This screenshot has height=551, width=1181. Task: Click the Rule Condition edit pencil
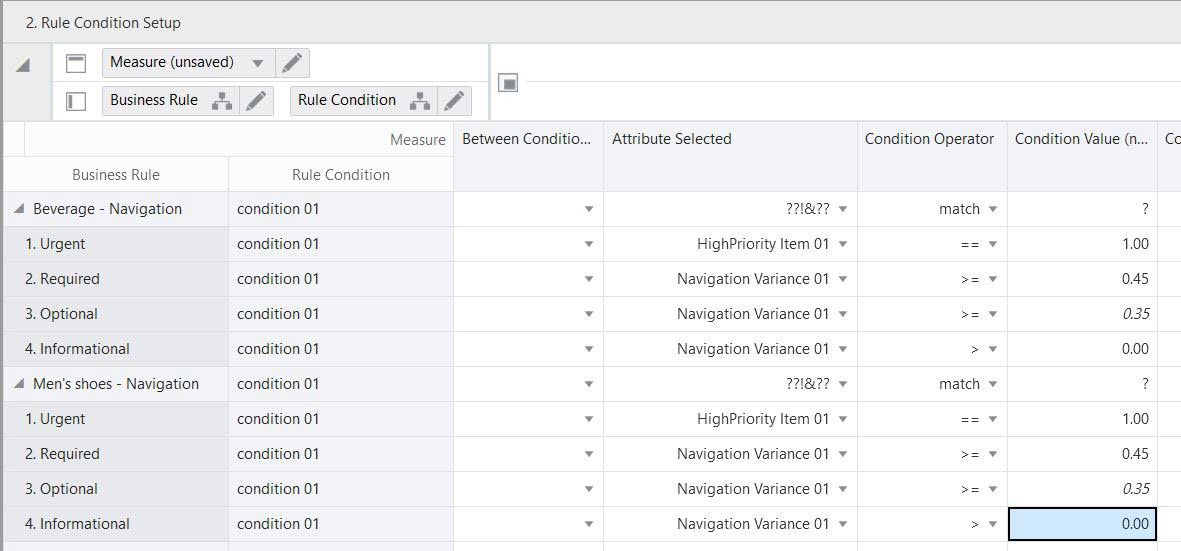point(455,101)
